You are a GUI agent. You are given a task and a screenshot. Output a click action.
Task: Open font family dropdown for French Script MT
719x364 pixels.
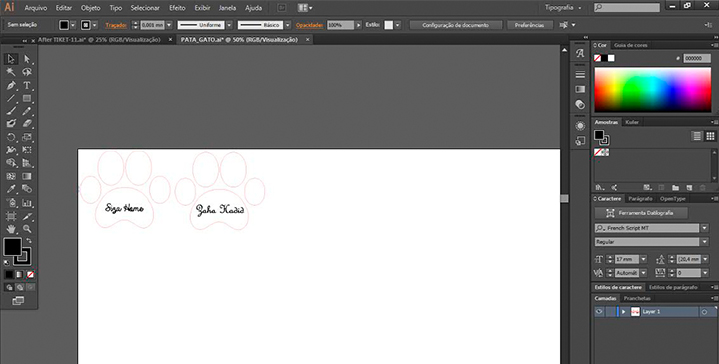705,228
